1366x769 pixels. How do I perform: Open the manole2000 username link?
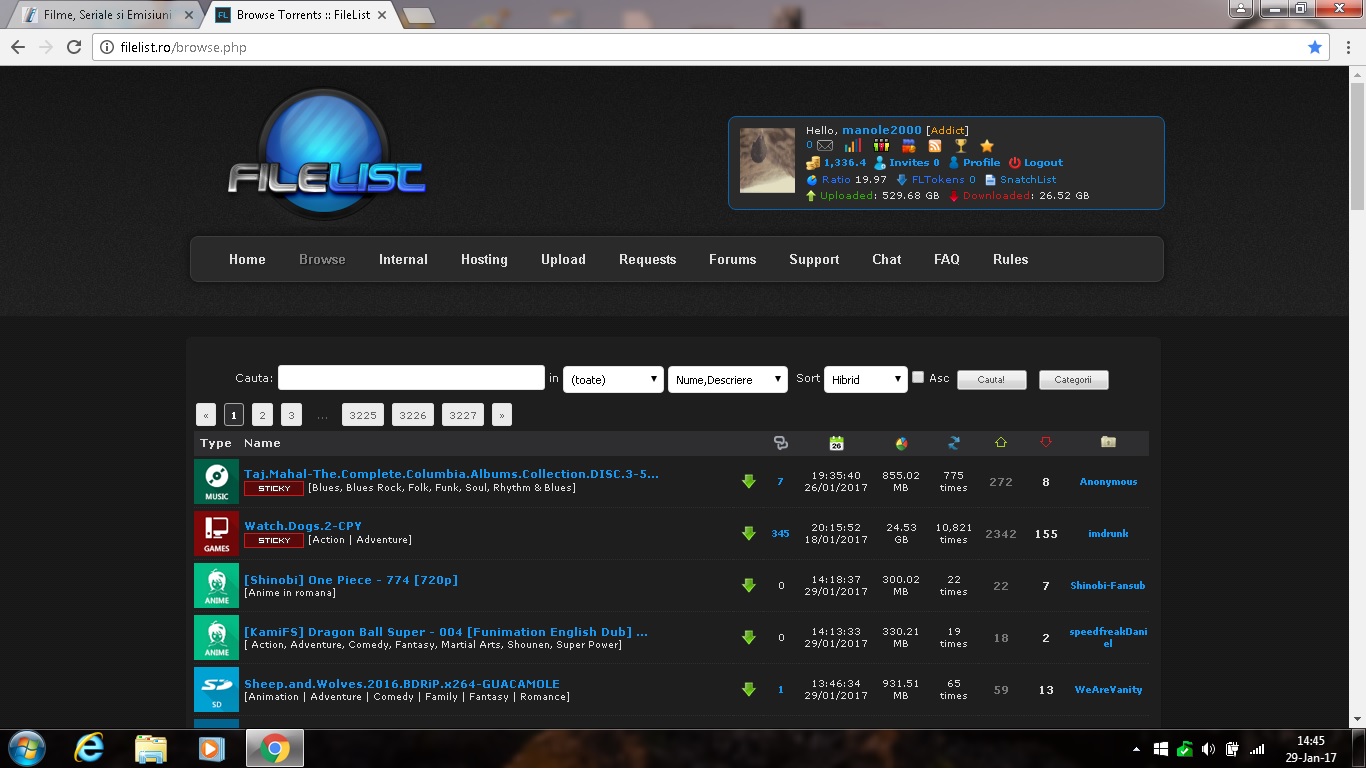coord(882,130)
